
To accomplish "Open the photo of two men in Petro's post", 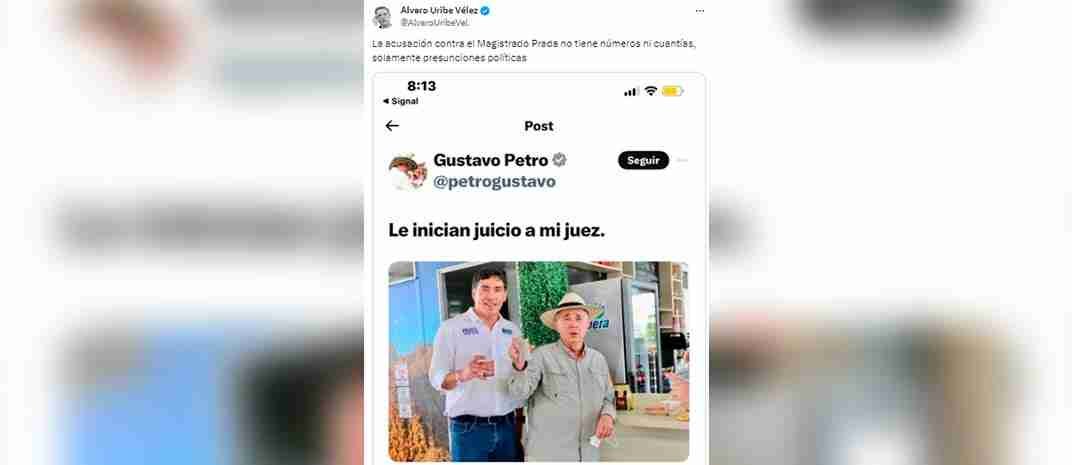I will click(x=539, y=361).
